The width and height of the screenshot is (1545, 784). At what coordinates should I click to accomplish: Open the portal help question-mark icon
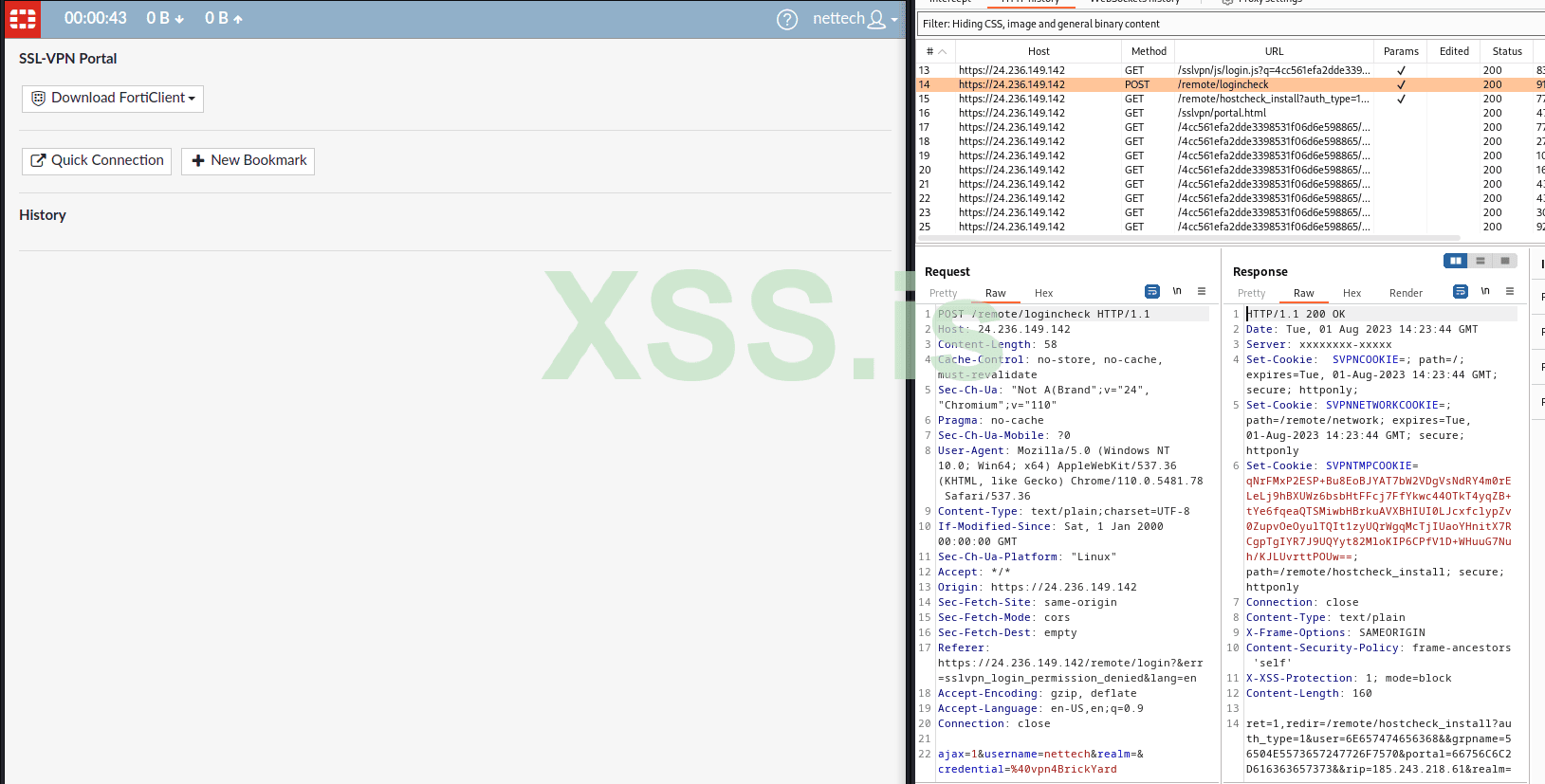pos(787,19)
